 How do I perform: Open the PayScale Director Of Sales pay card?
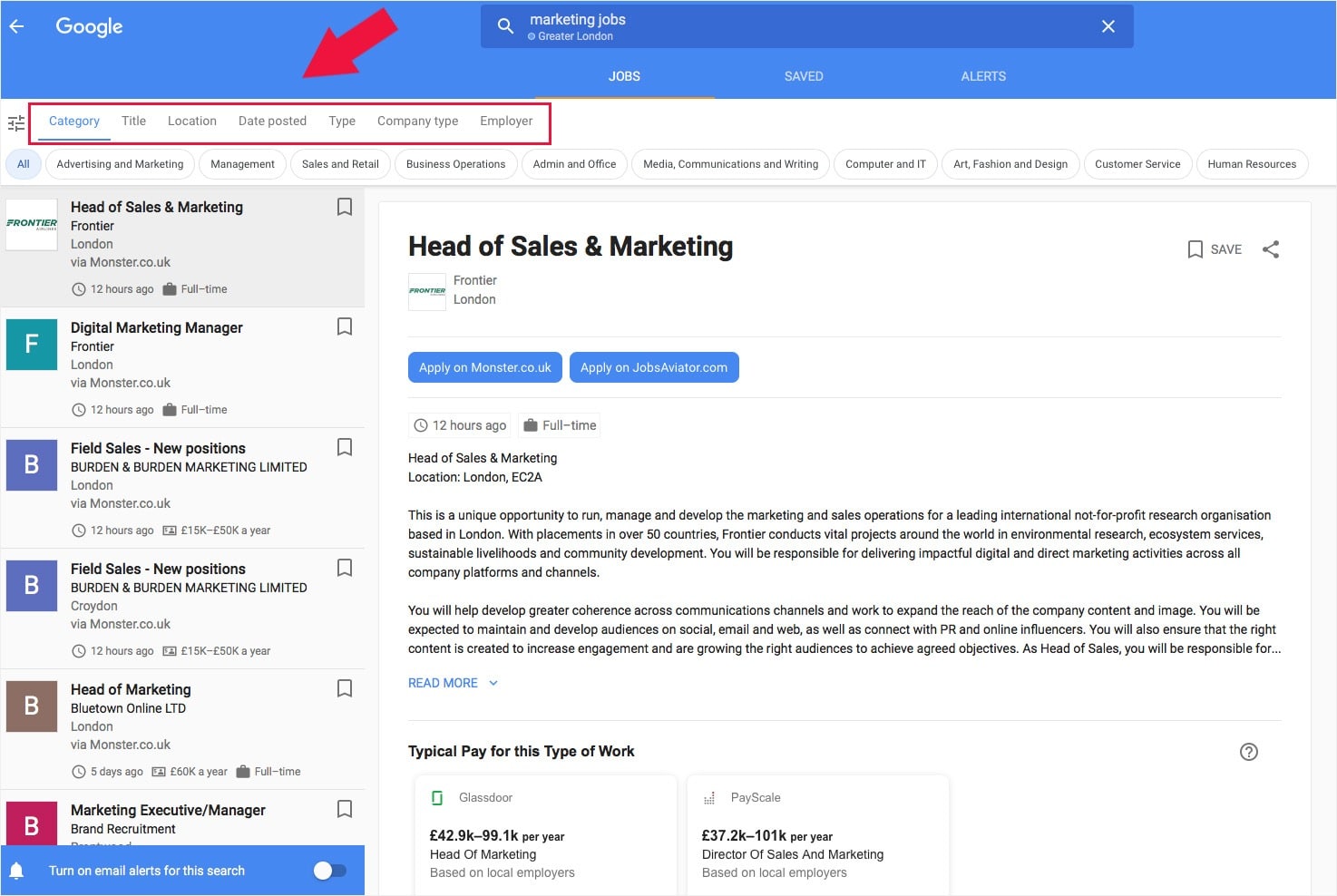[817, 835]
